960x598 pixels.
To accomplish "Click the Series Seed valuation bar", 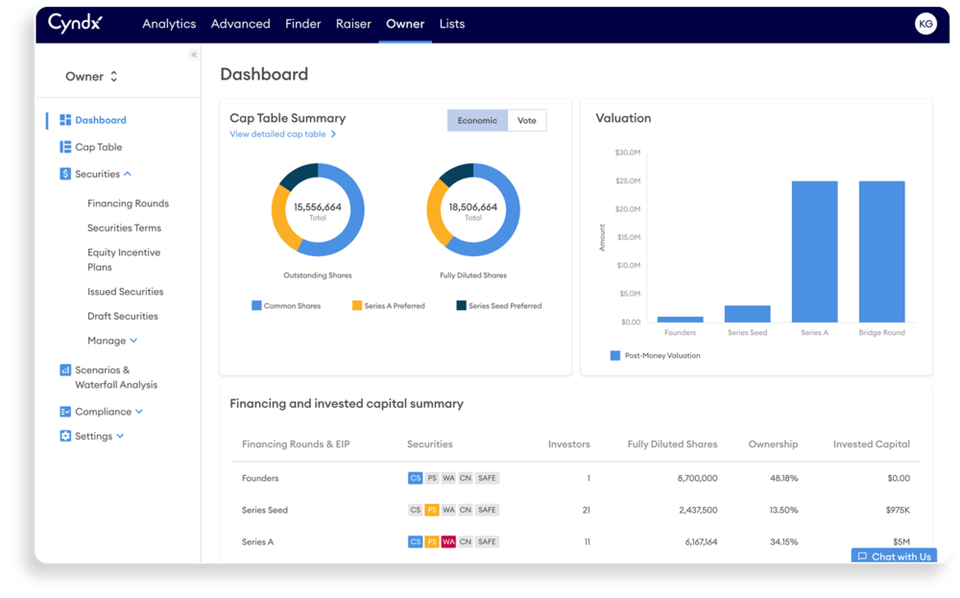I will (x=747, y=314).
